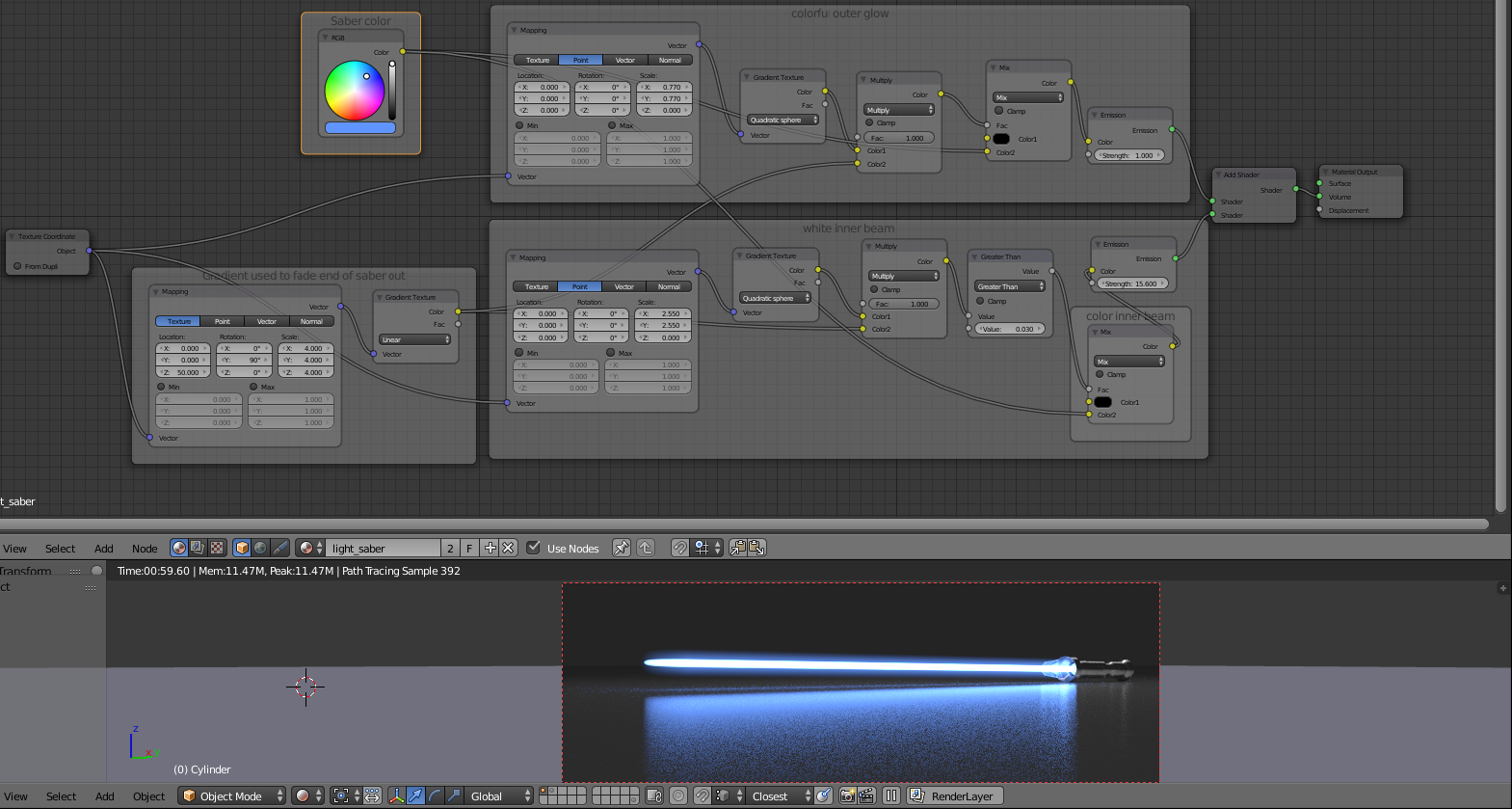1512x809 pixels.
Task: Open material browse sphere icon
Action: [310, 548]
